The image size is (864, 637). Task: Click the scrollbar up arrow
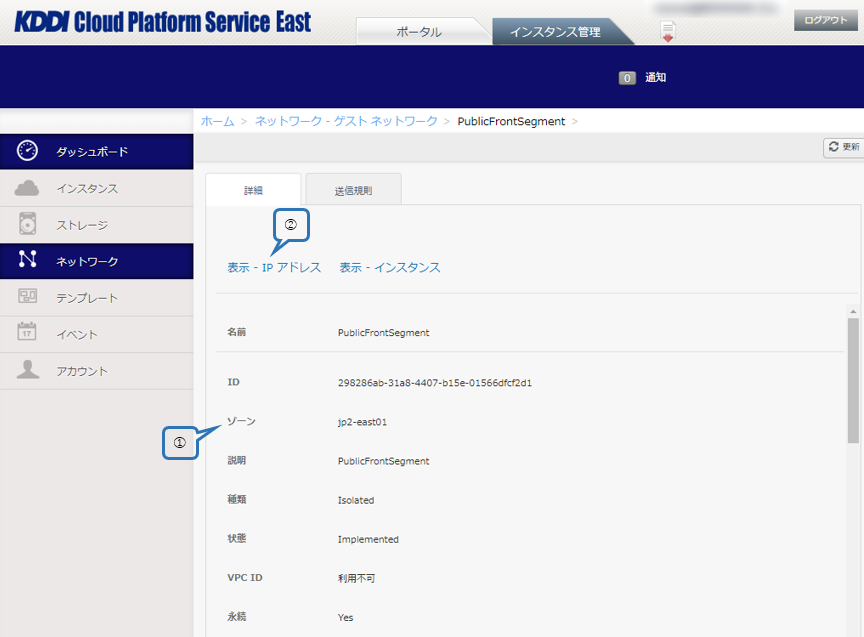tap(853, 311)
